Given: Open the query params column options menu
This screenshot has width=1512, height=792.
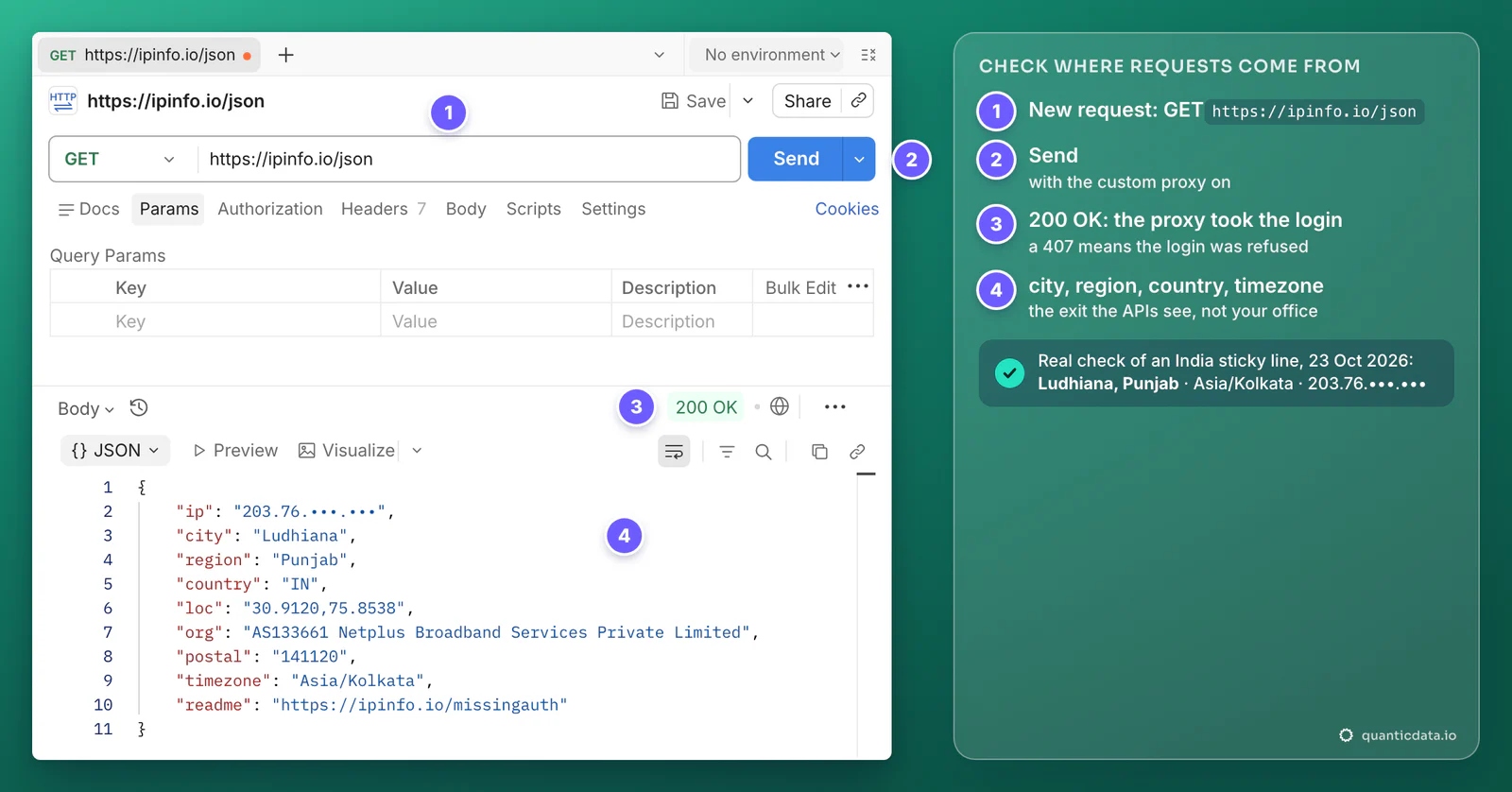Looking at the screenshot, I should (858, 286).
